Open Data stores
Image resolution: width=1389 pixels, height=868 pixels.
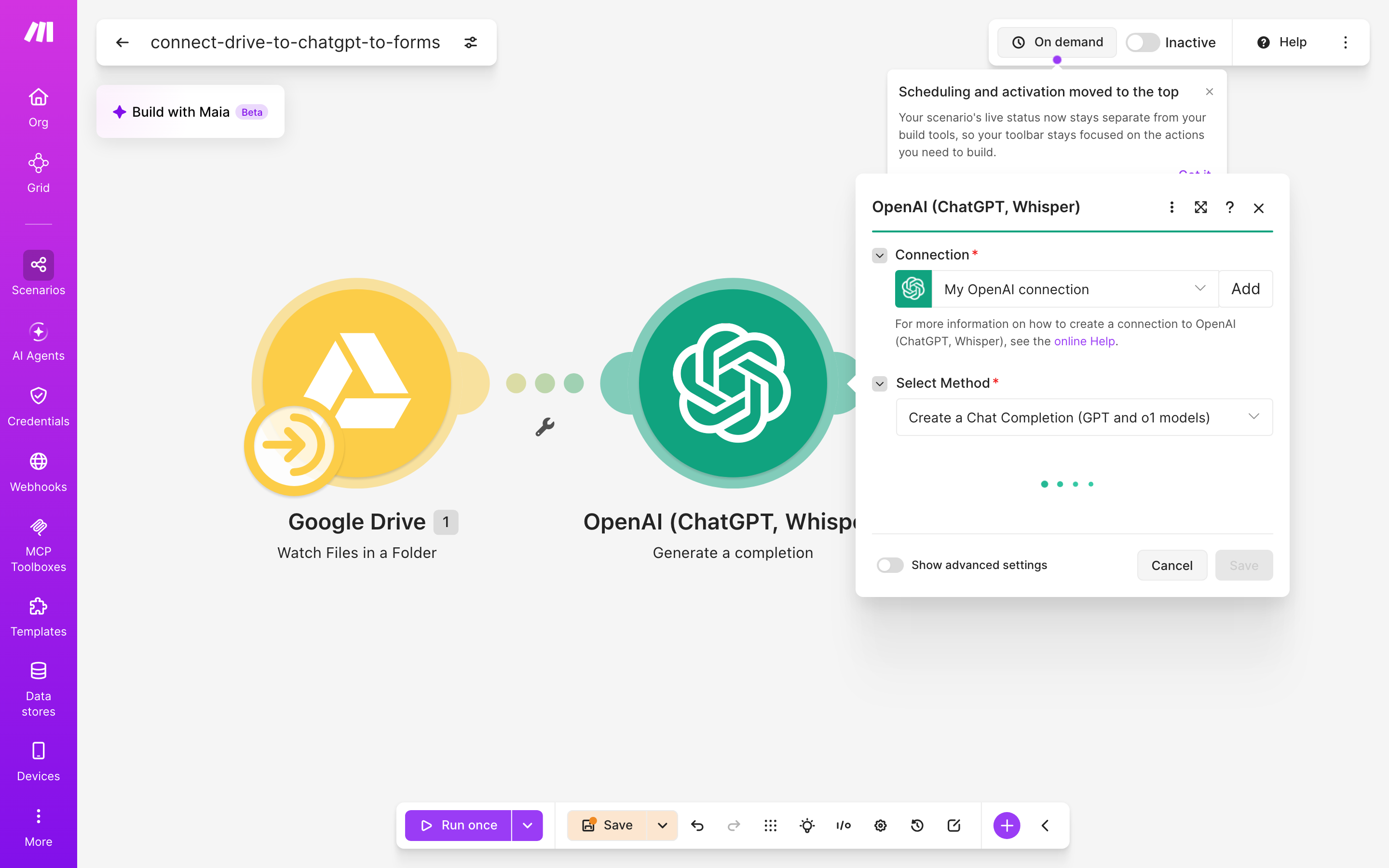39,689
